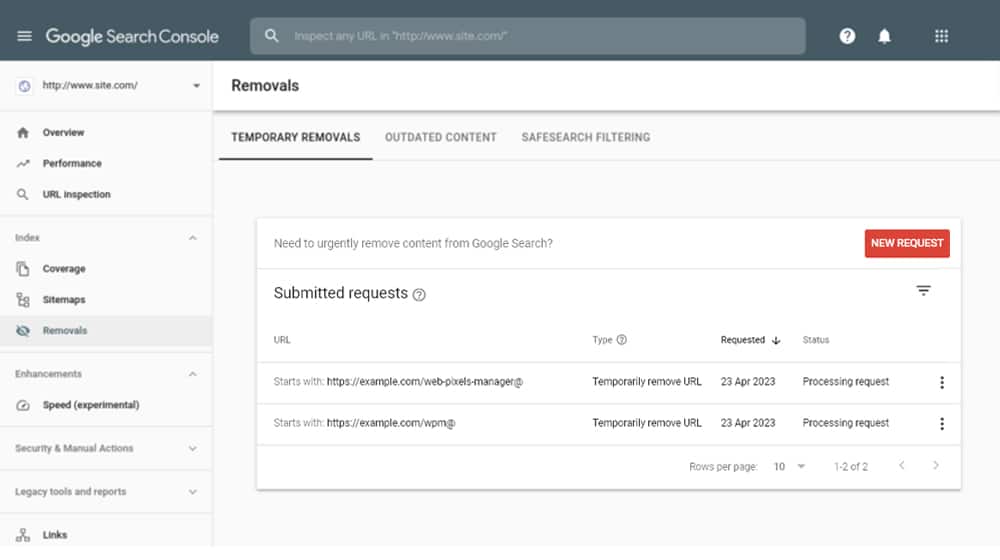Click the property globe icon
1000x560 pixels.
pyautogui.click(x=24, y=86)
